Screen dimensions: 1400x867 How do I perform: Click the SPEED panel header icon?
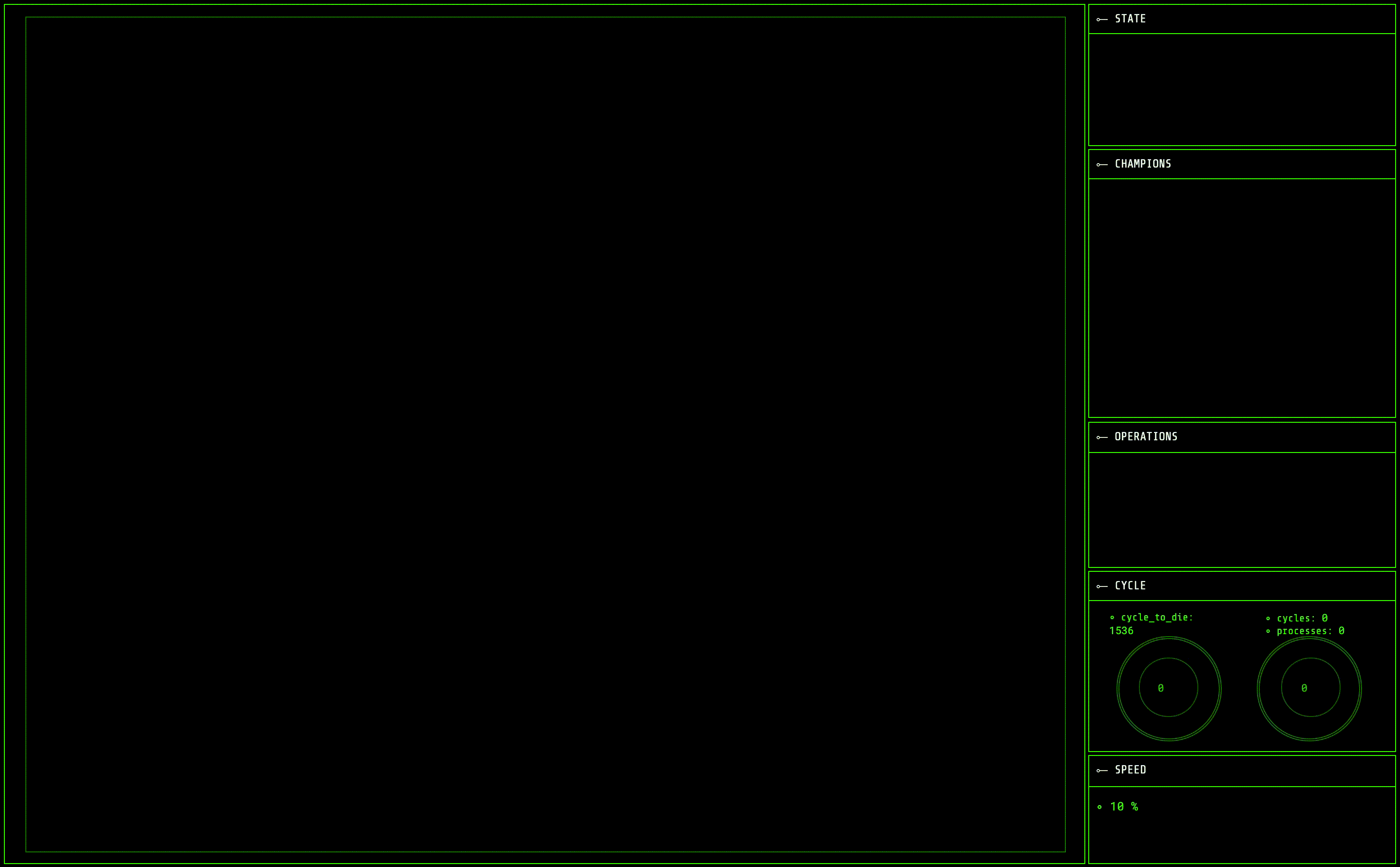click(1101, 770)
